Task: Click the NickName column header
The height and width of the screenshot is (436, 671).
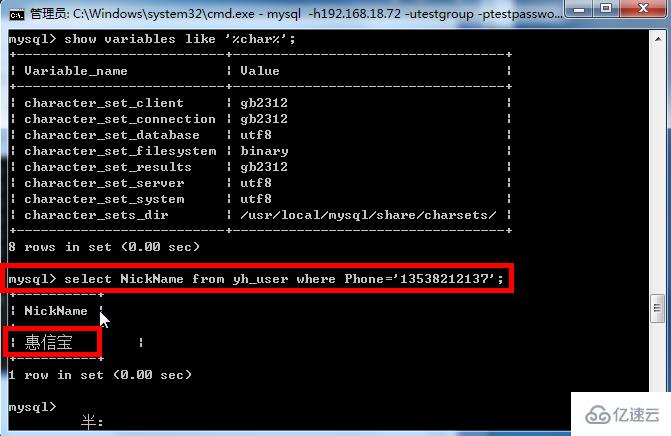Action: (x=56, y=311)
